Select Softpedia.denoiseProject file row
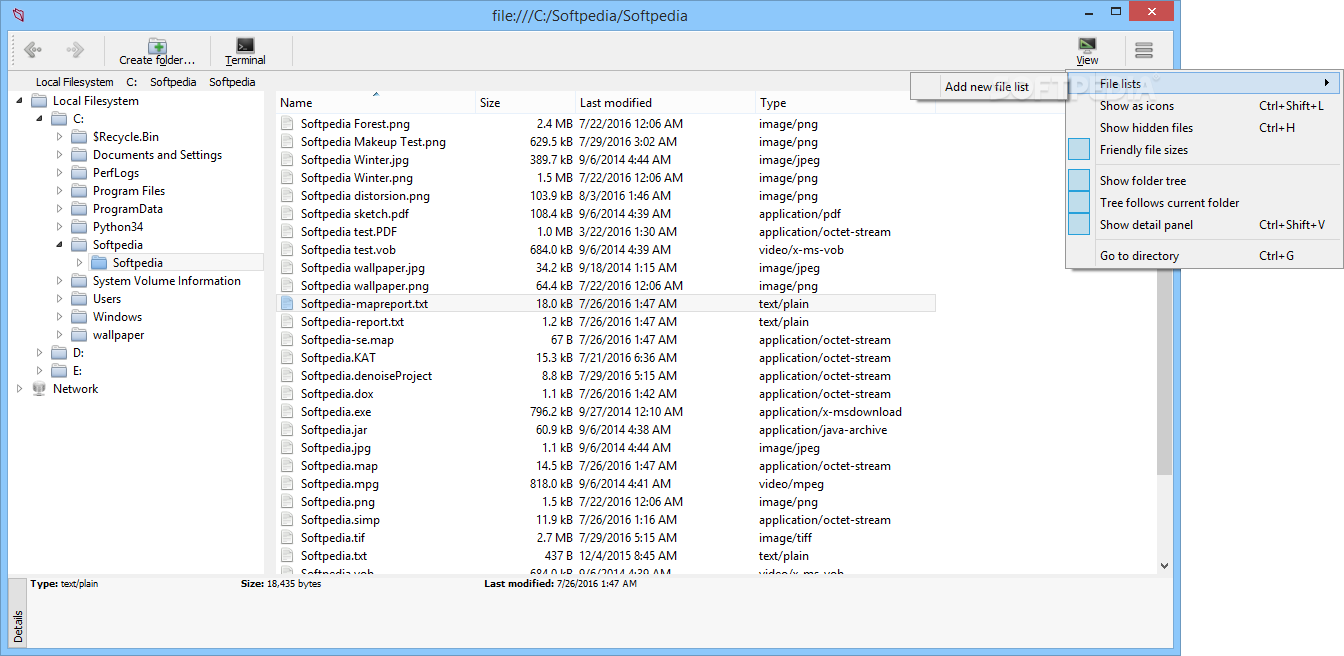Viewport: 1344px width, 656px height. (605, 376)
